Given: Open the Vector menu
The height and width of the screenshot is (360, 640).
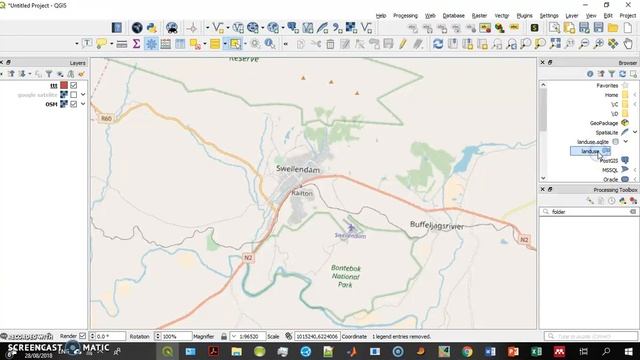Looking at the screenshot, I should click(502, 16).
